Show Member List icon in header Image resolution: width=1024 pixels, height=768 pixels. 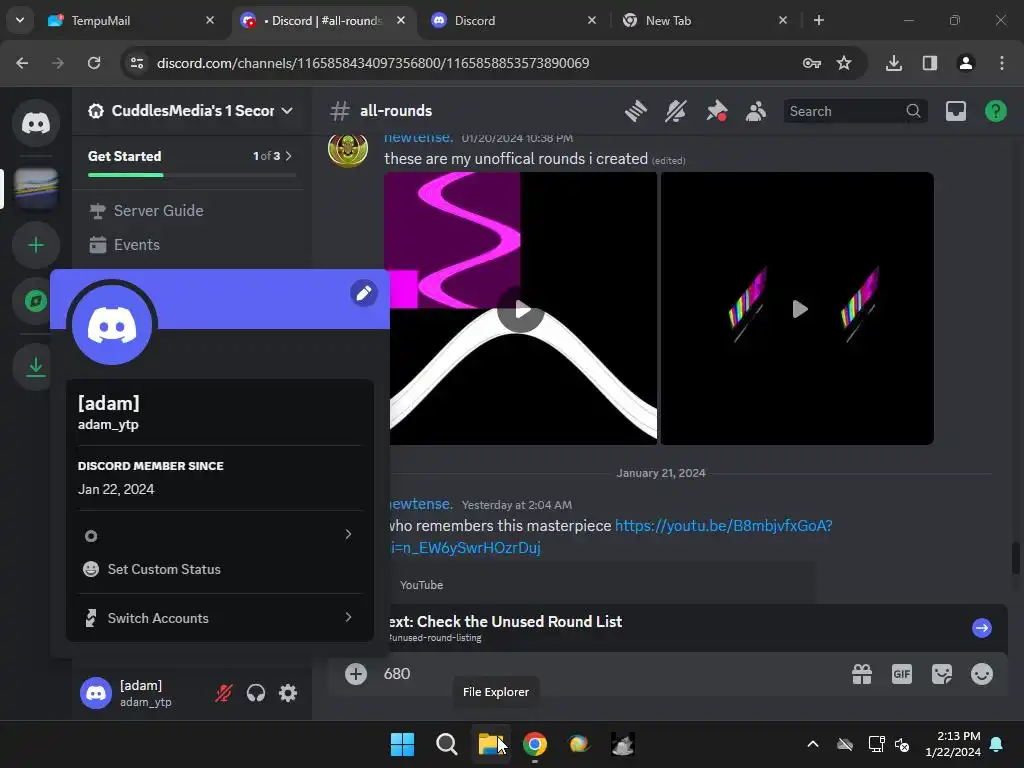point(756,111)
